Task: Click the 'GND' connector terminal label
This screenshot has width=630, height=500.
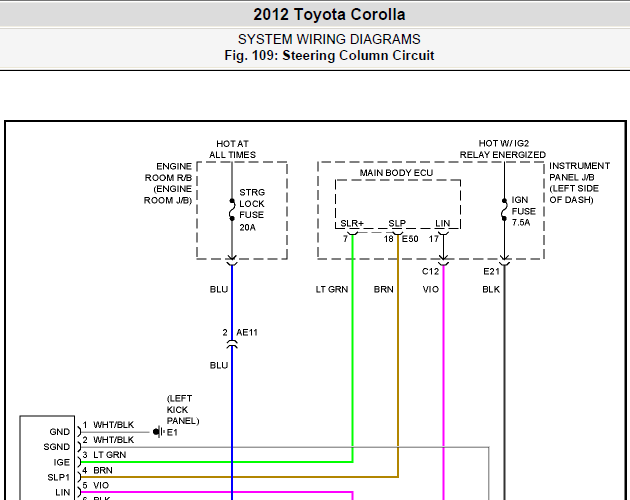Action: tap(59, 432)
